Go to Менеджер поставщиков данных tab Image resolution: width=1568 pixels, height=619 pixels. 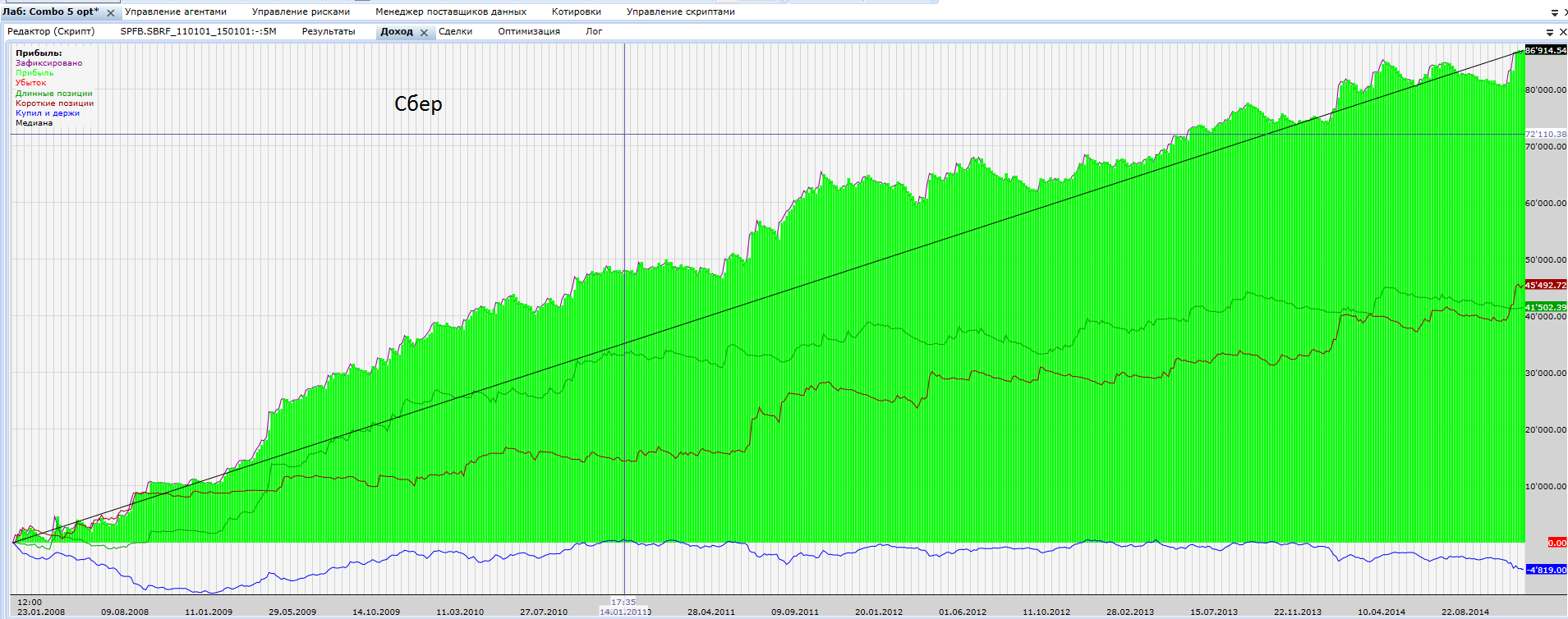(x=451, y=11)
